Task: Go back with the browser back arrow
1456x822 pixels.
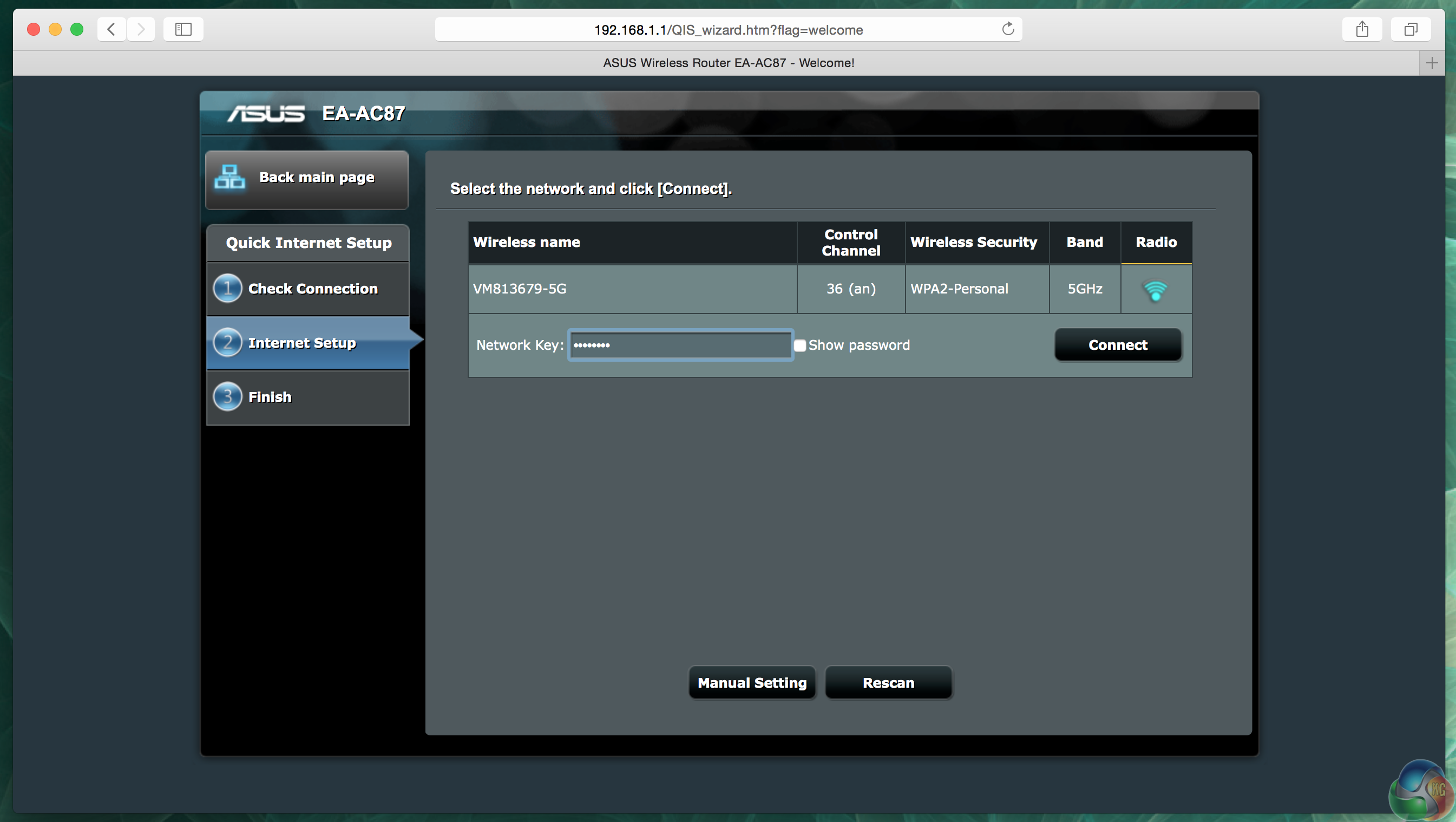Action: (112, 29)
